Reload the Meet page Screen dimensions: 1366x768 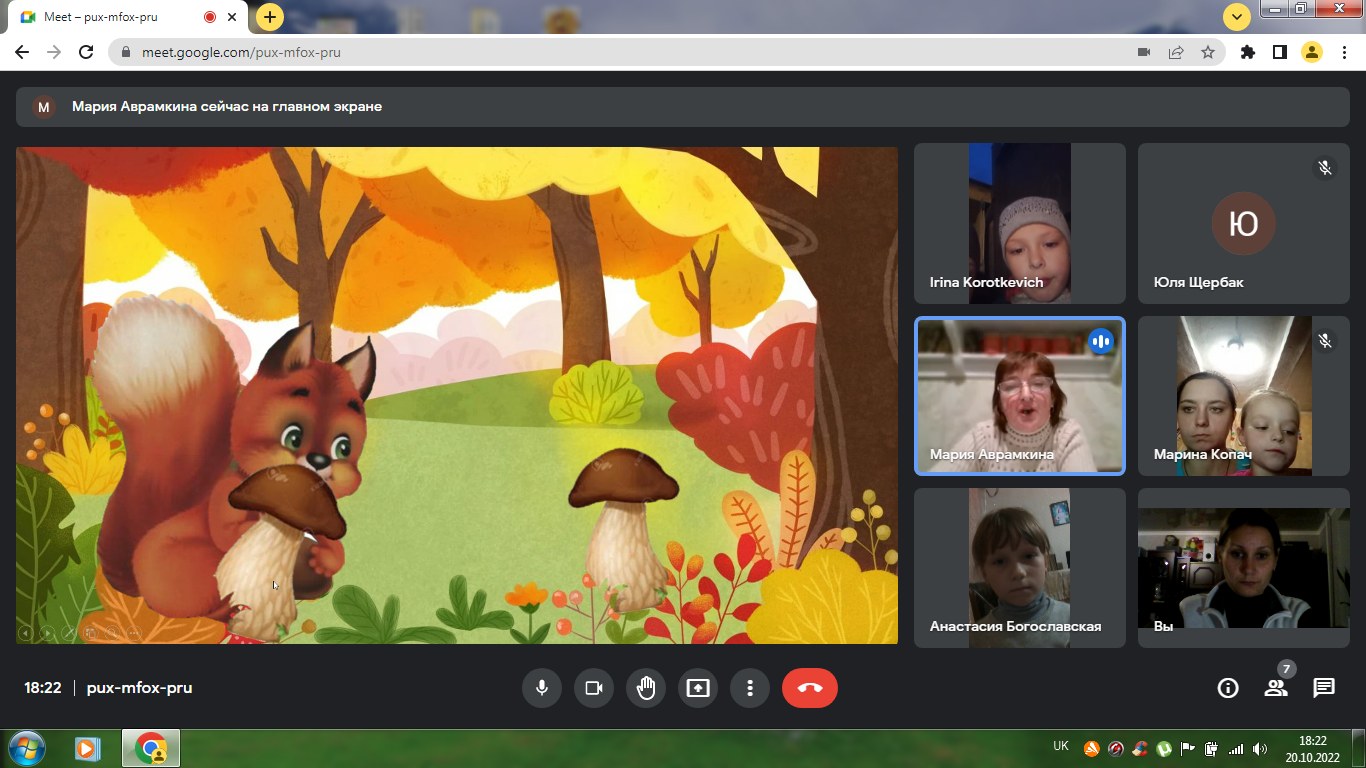86,52
